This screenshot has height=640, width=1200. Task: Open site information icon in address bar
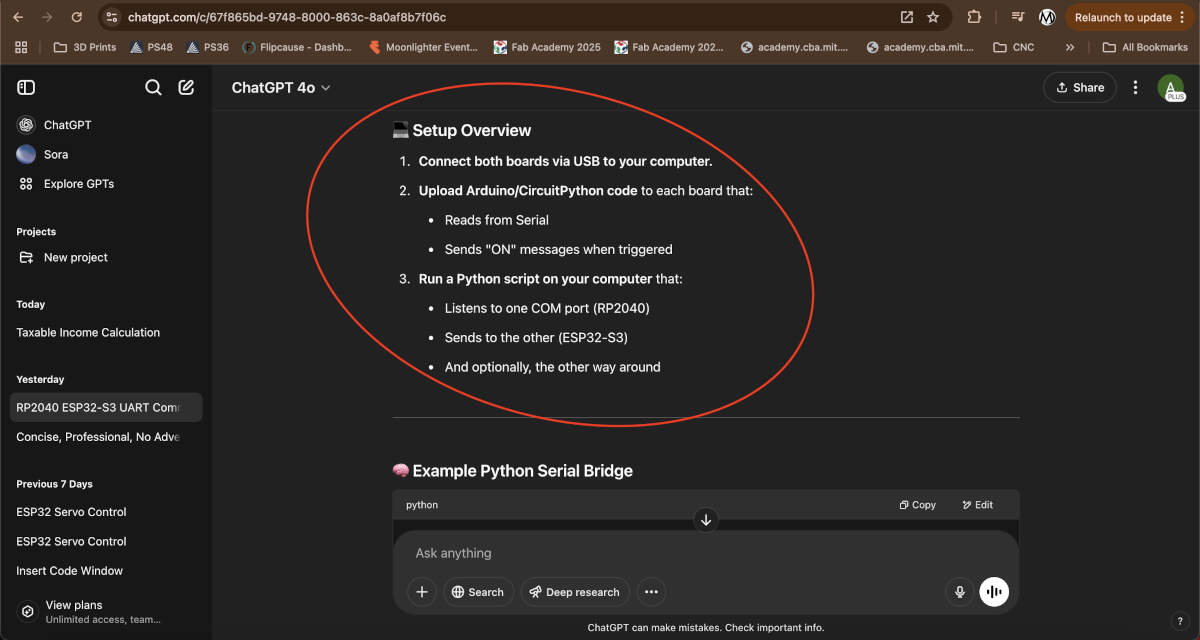pyautogui.click(x=112, y=17)
